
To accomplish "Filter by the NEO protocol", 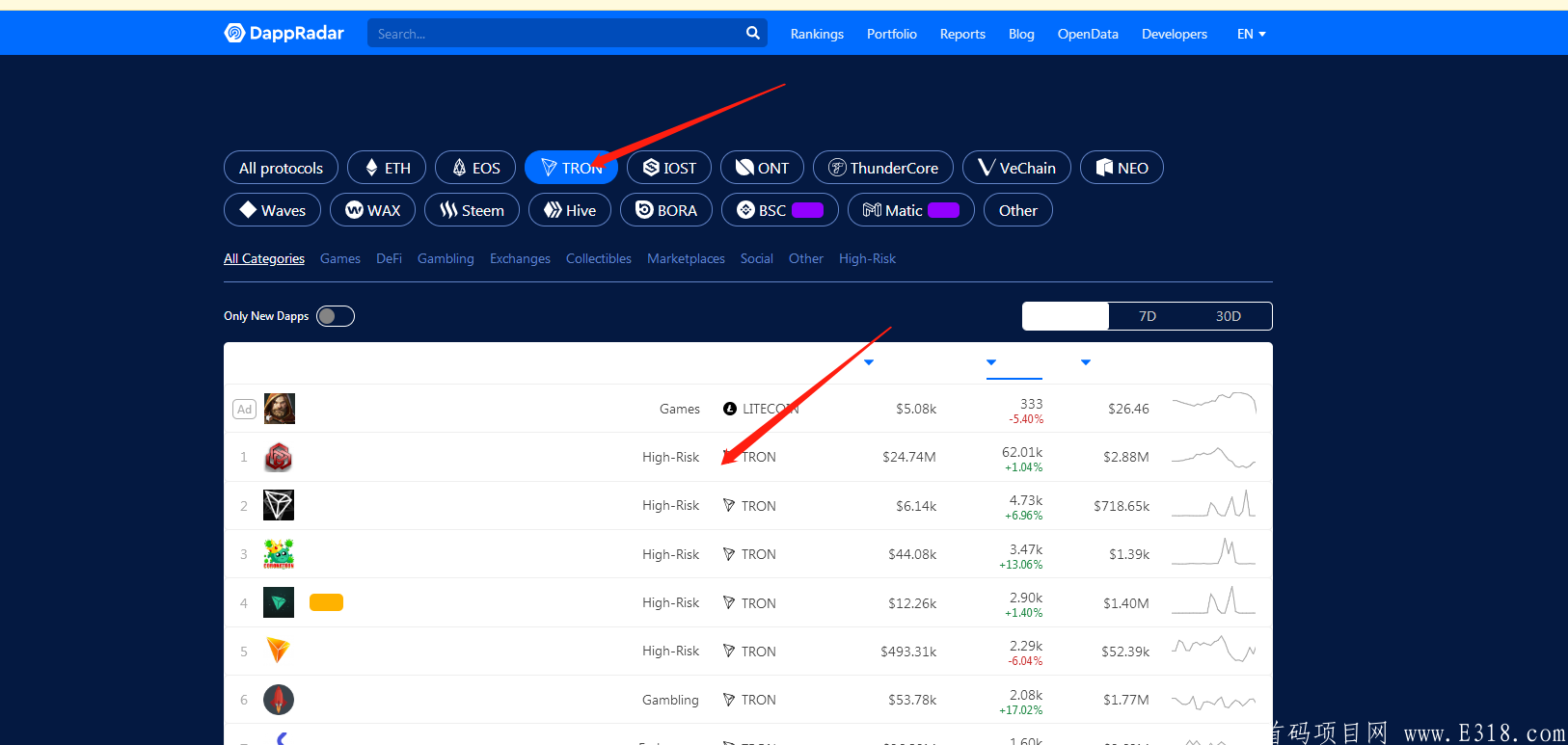I will pos(1122,168).
